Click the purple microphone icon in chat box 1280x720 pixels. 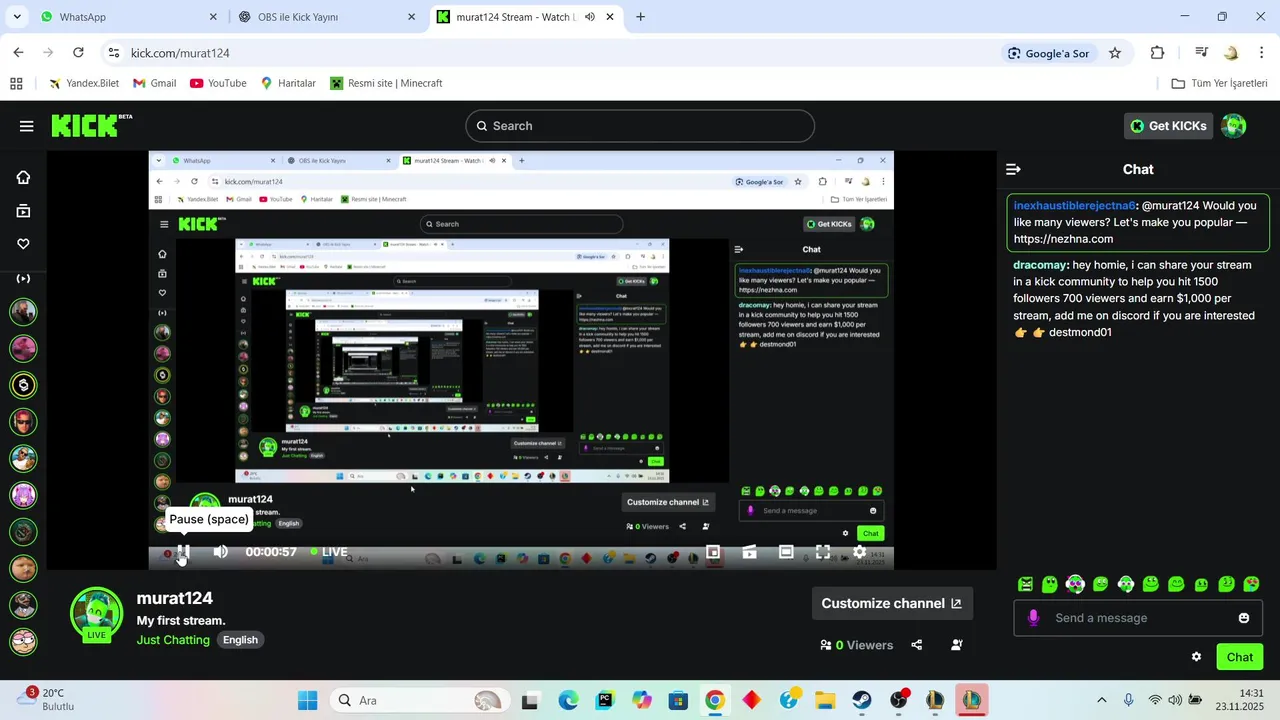(1033, 618)
